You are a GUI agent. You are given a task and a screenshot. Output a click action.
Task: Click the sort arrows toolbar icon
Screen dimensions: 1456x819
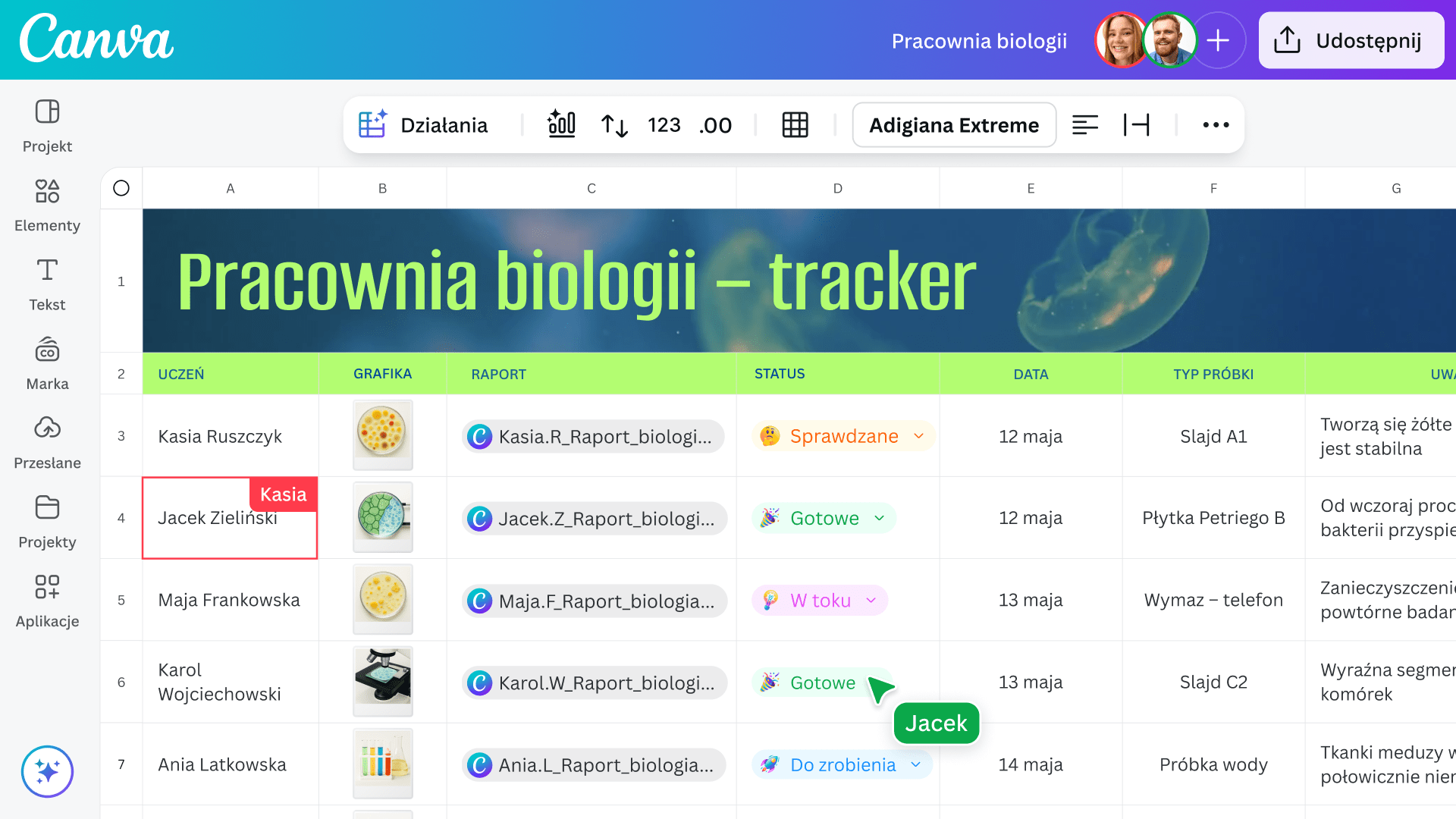[x=614, y=125]
